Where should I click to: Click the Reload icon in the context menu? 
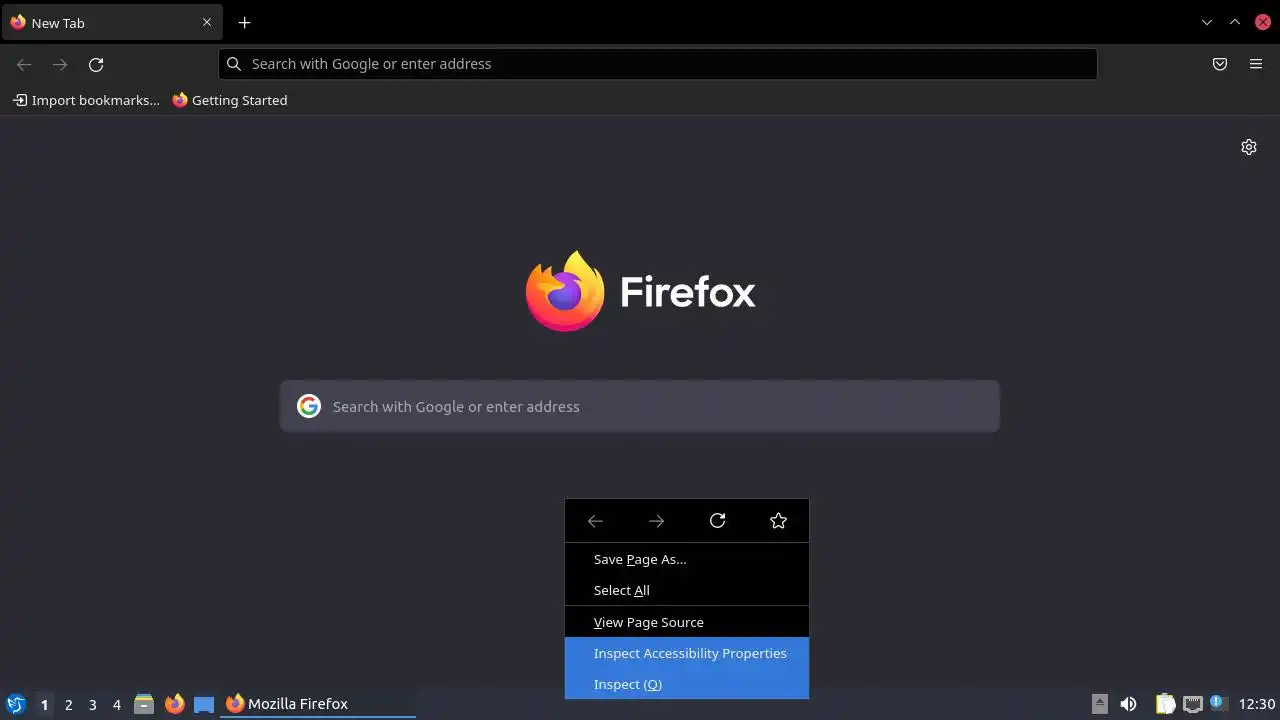point(717,521)
